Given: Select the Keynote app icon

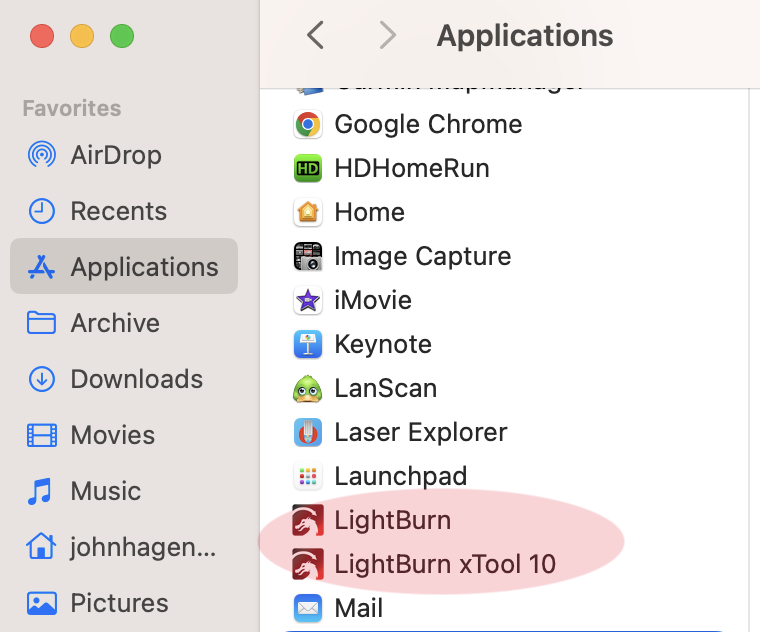Looking at the screenshot, I should pos(308,344).
